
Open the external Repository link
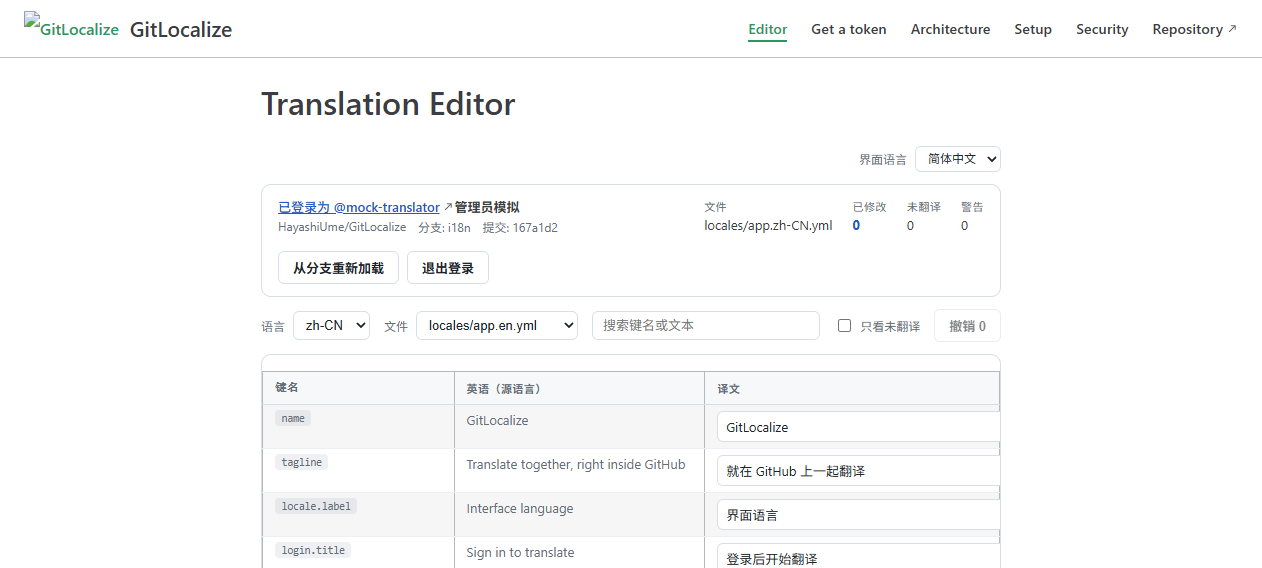(1195, 29)
